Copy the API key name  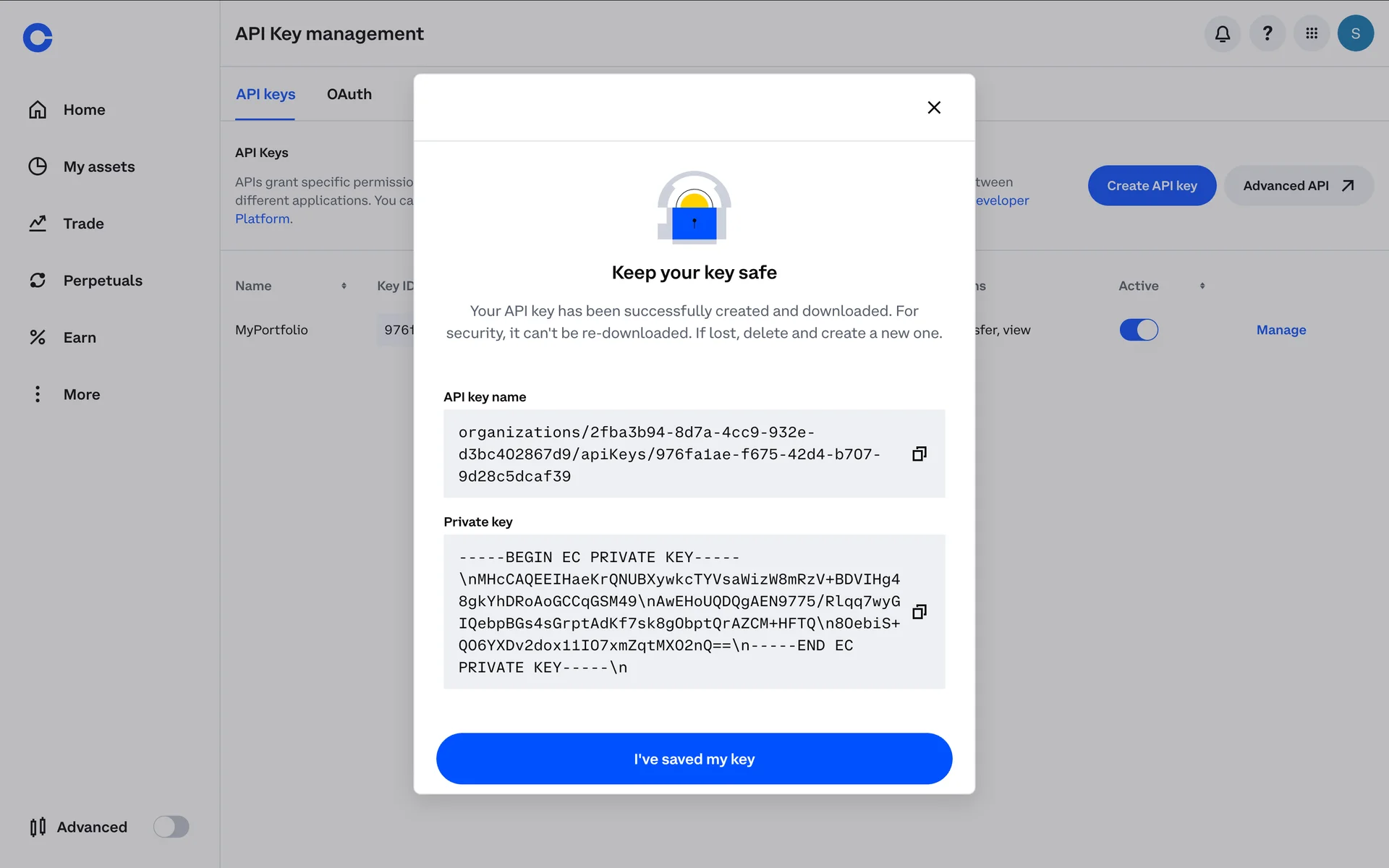click(919, 454)
